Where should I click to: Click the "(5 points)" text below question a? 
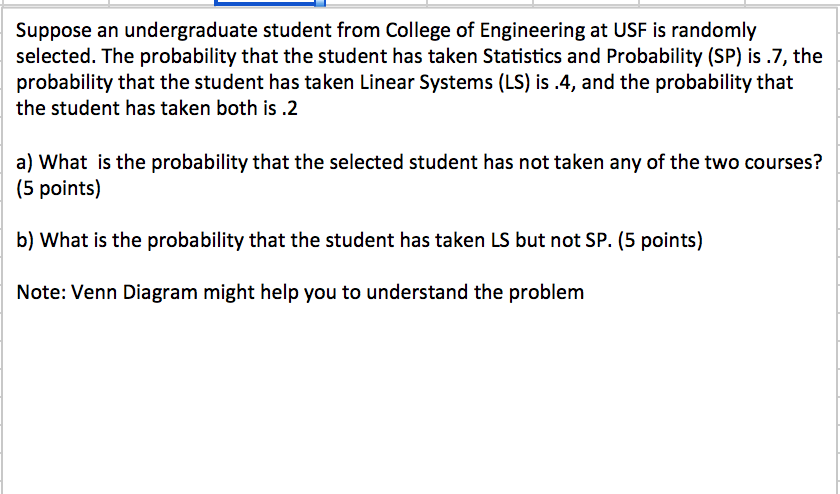pyautogui.click(x=59, y=188)
